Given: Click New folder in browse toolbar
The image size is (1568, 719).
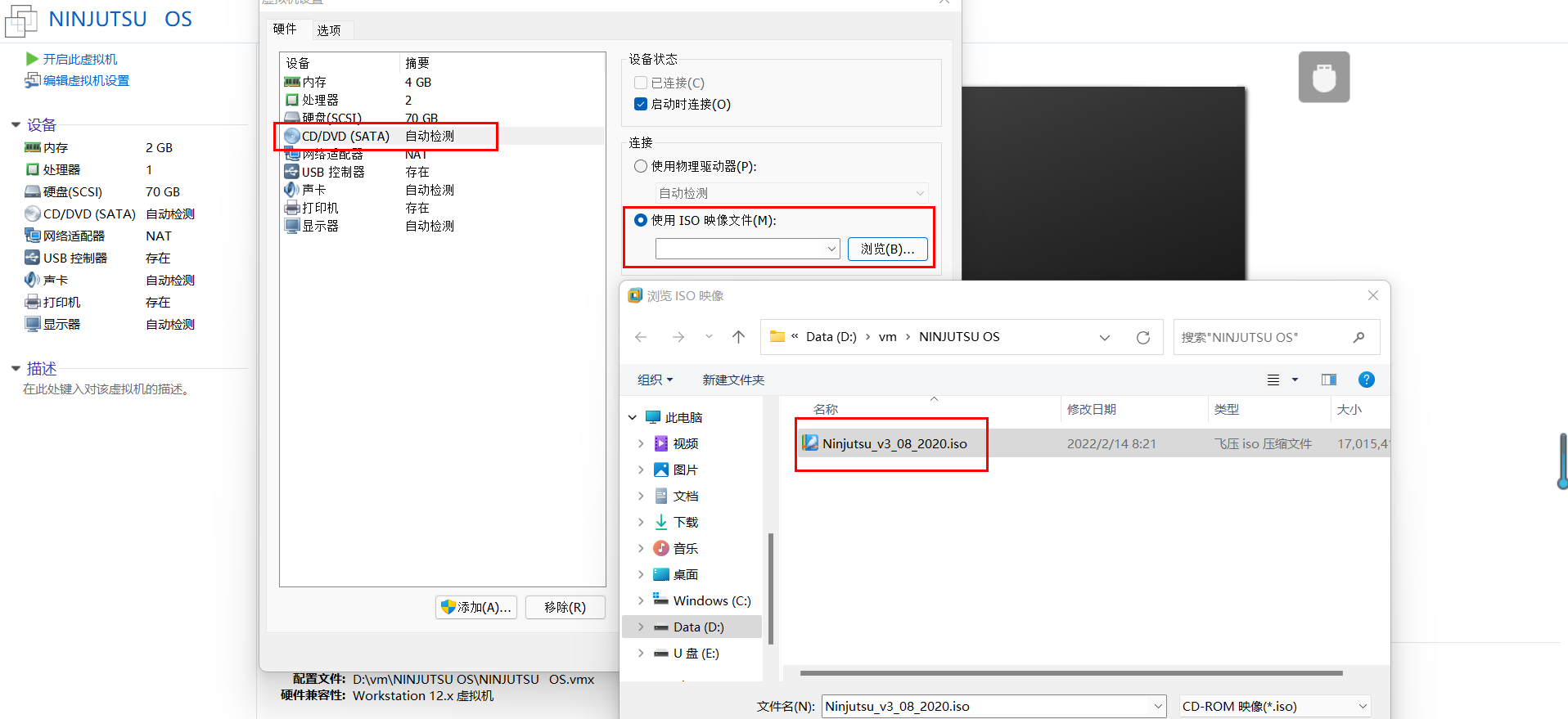Looking at the screenshot, I should click(733, 380).
